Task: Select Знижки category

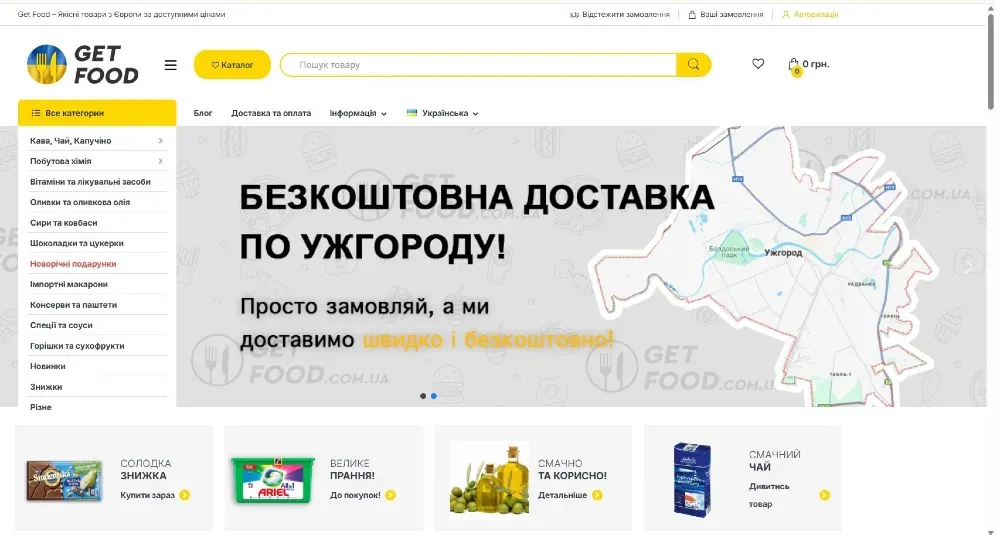Action: click(x=46, y=386)
